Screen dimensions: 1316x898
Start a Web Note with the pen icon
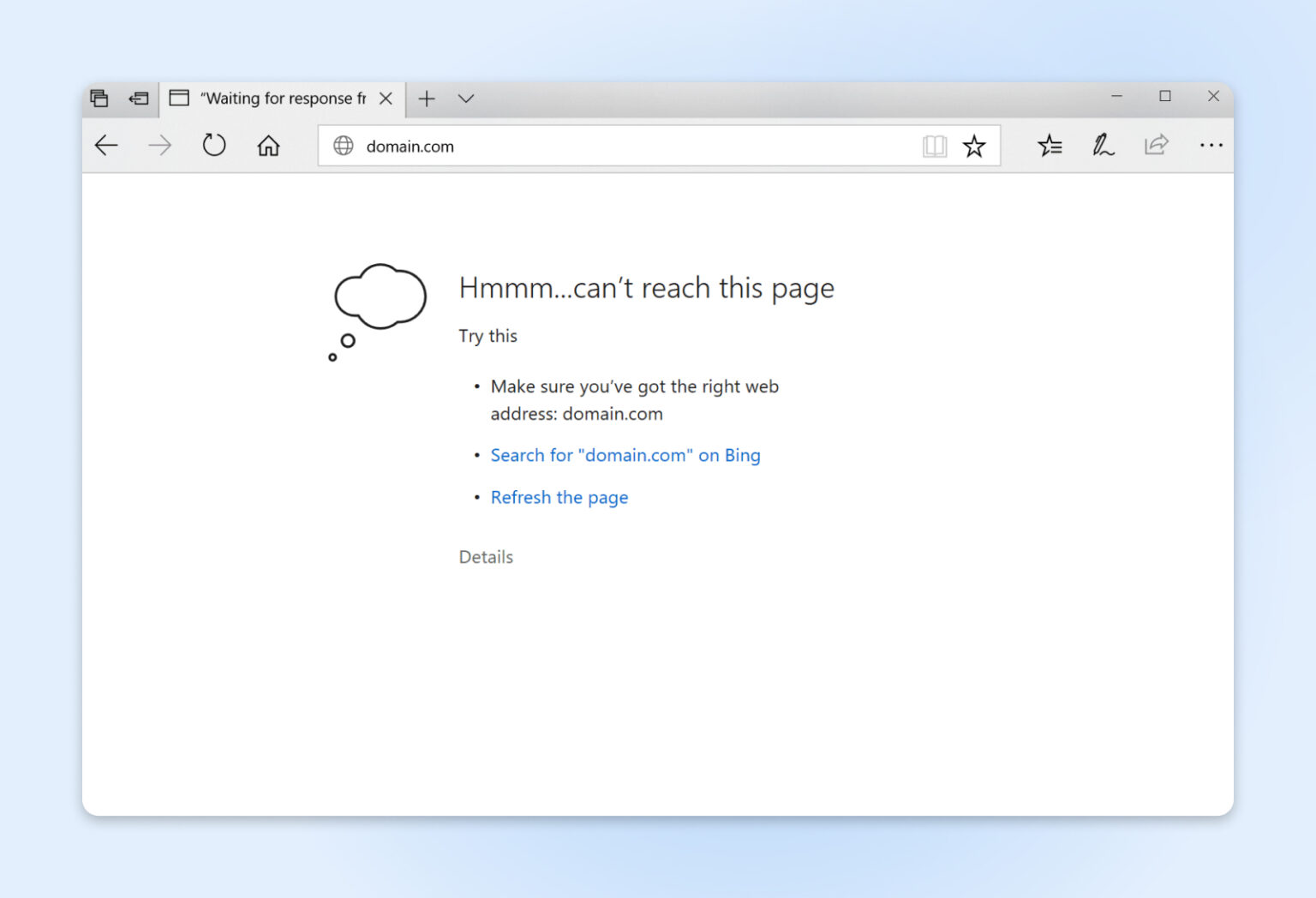1104,146
